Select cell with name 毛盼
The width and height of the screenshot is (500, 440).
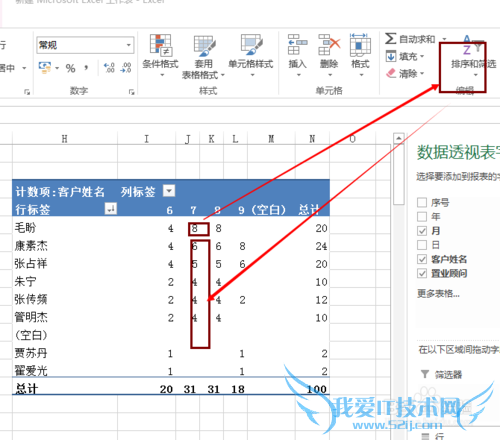65,228
